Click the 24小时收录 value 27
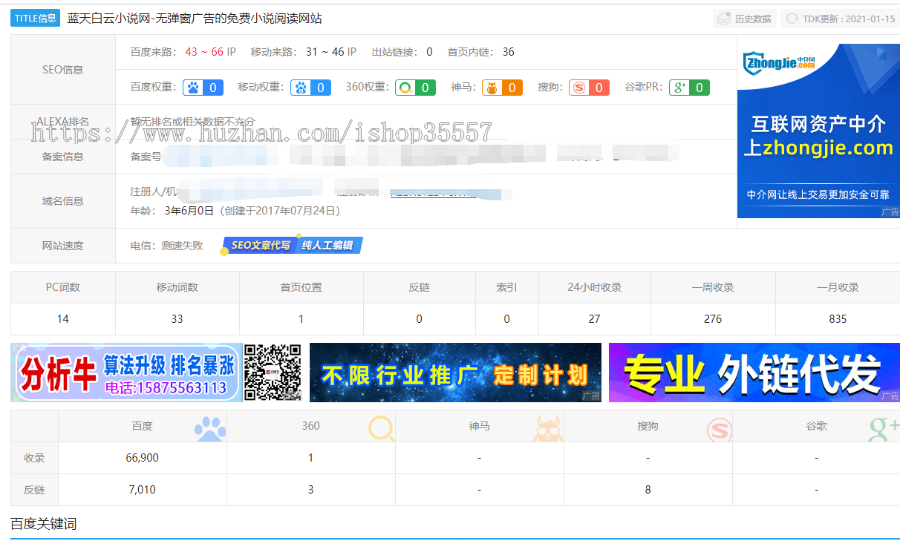Image resolution: width=900 pixels, height=541 pixels. click(x=594, y=319)
